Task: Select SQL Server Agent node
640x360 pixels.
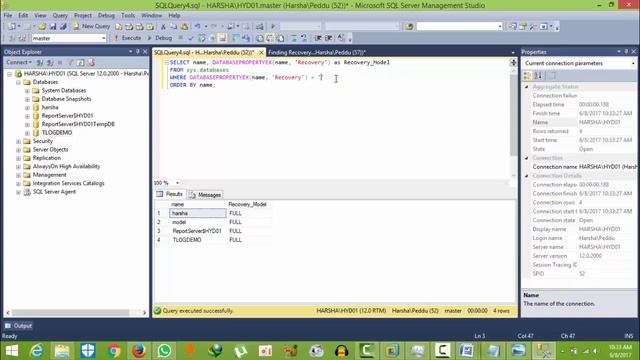Action: 54,192
